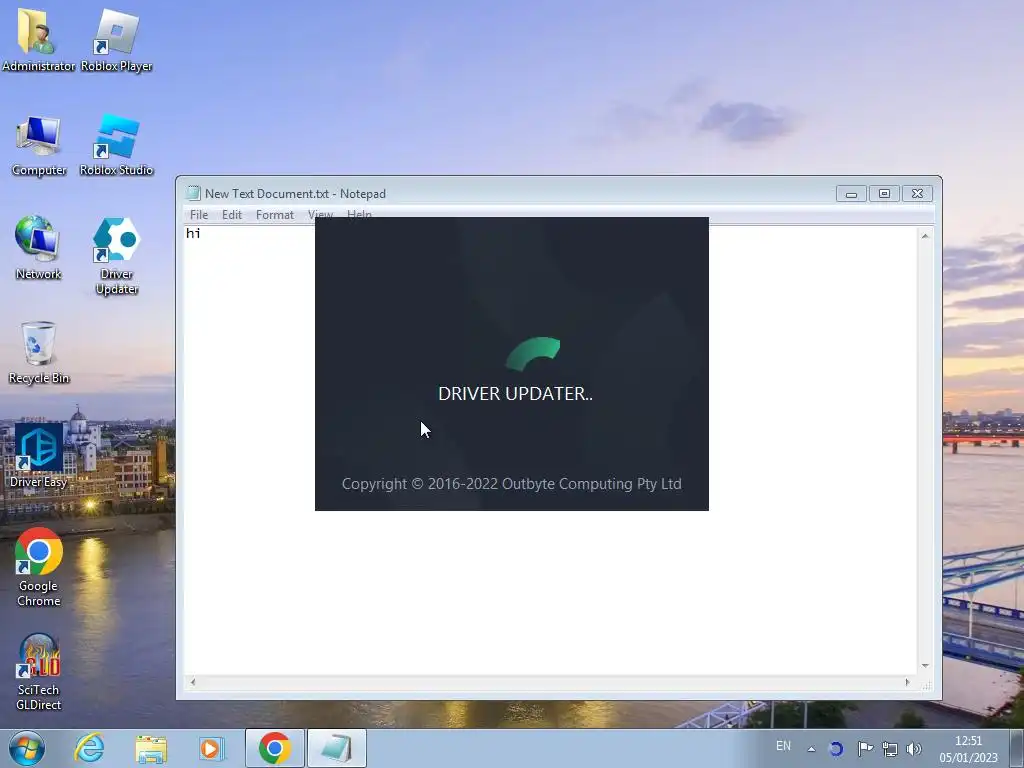1024x768 pixels.
Task: Open the Notepad Edit menu
Action: click(232, 215)
